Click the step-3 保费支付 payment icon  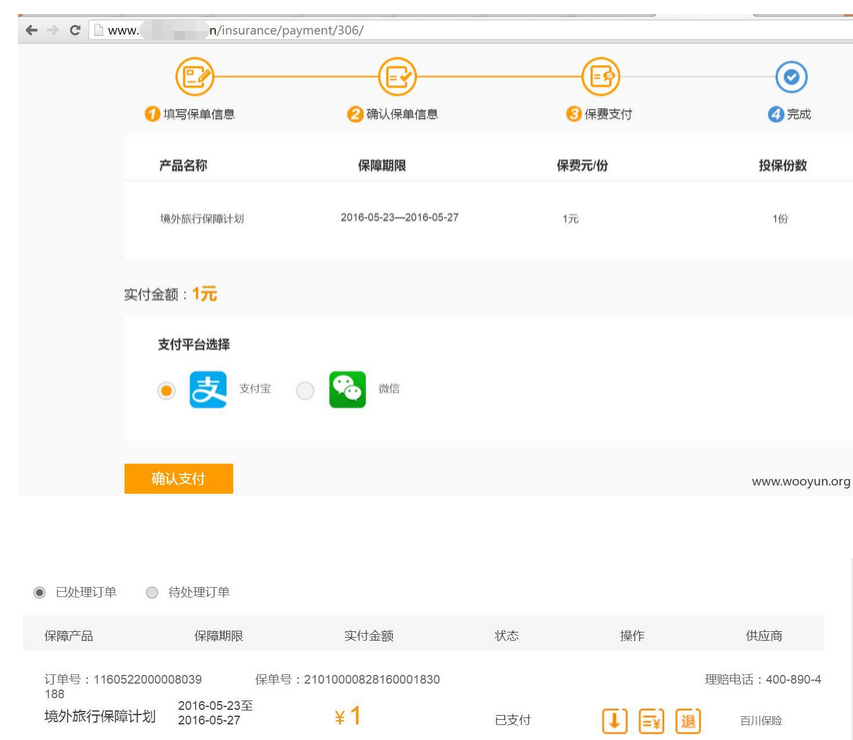click(601, 77)
